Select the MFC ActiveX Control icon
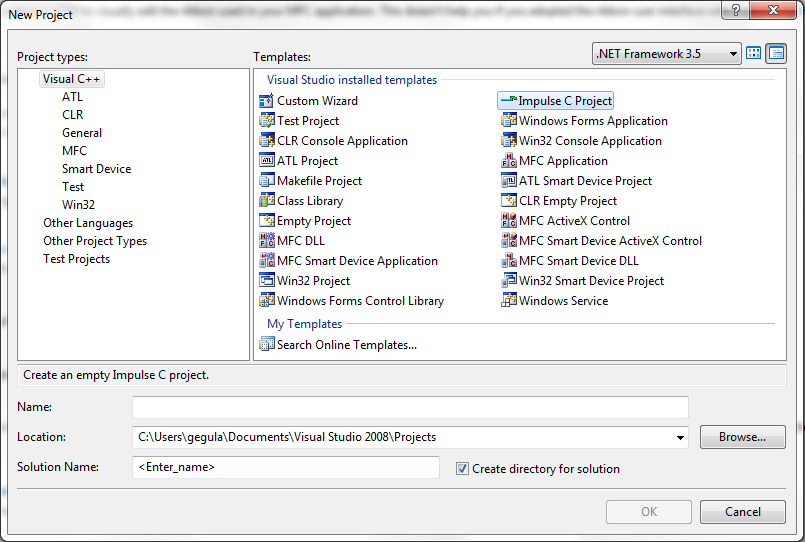 [x=508, y=221]
